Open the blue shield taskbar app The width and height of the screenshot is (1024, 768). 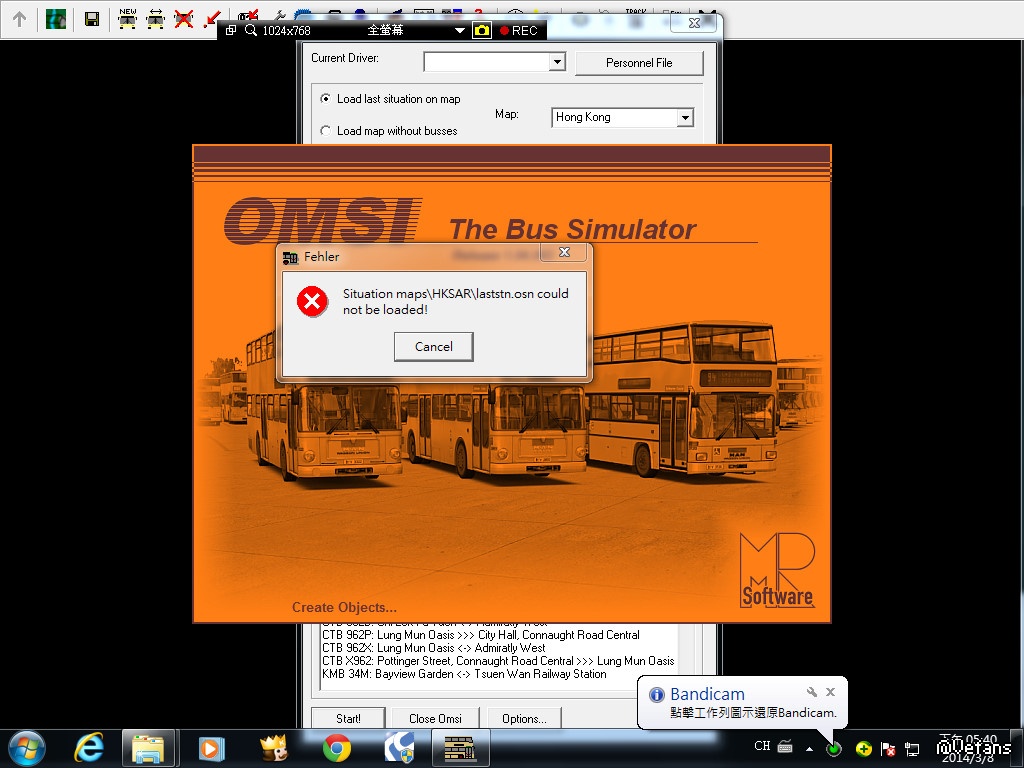[x=399, y=748]
